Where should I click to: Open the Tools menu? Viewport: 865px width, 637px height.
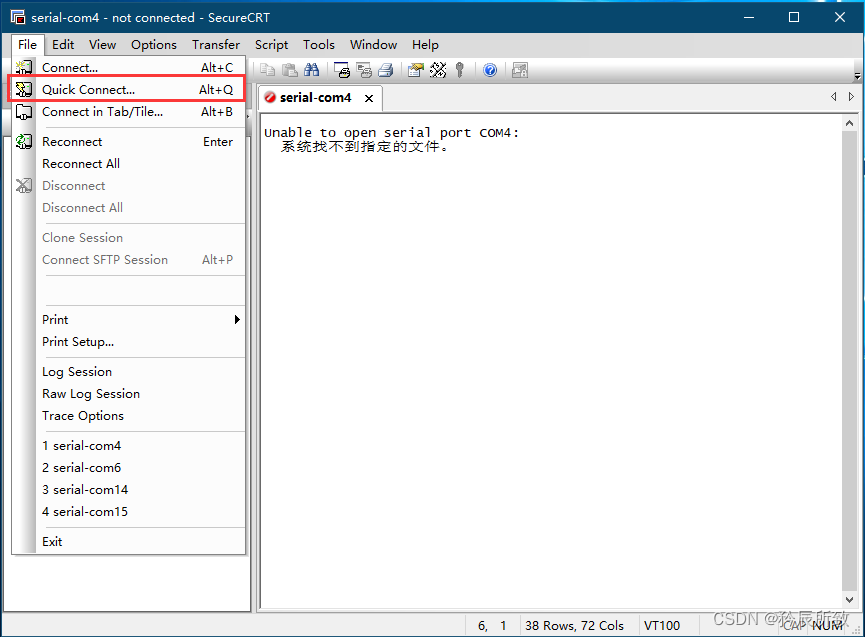pos(319,45)
